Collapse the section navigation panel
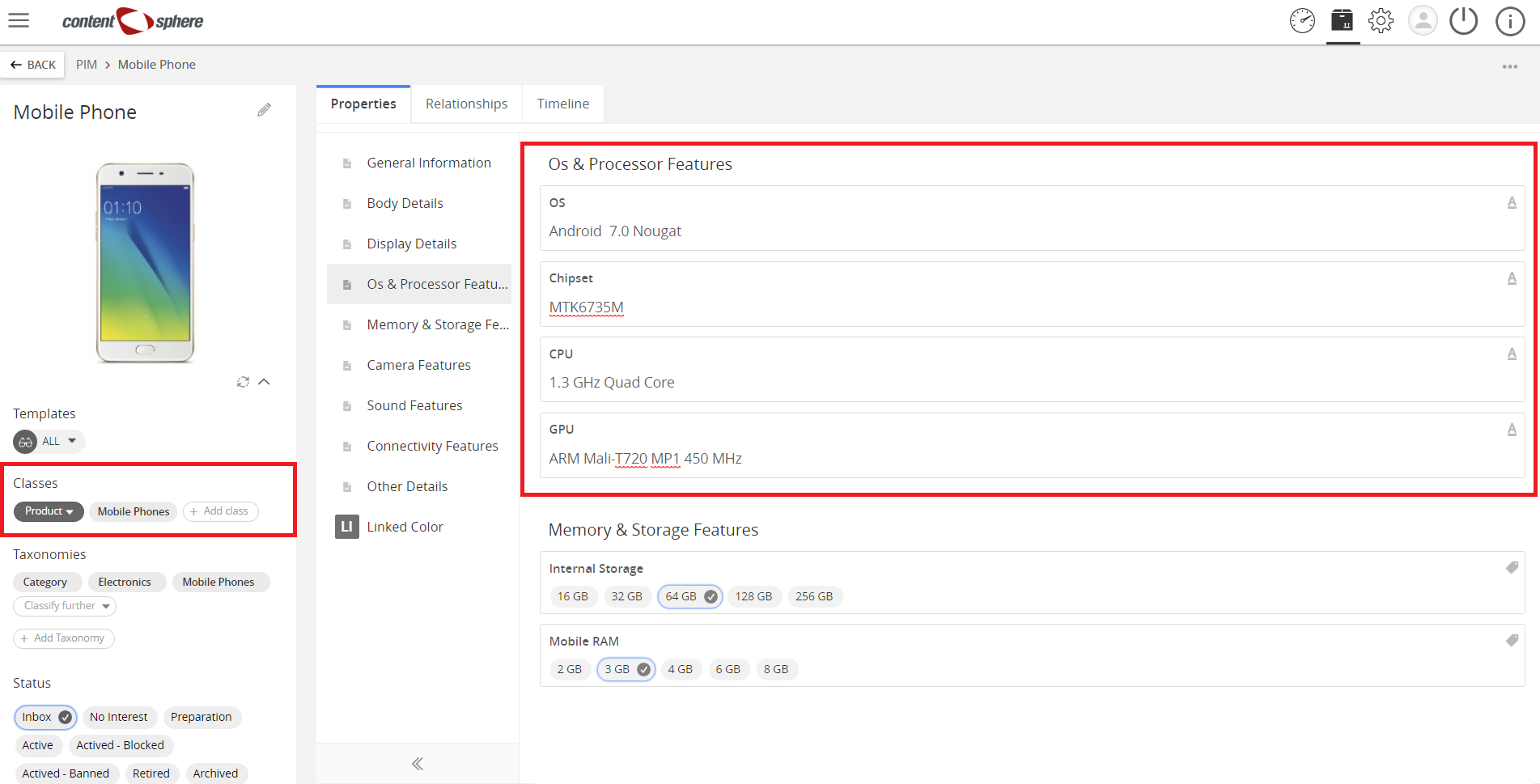 (x=418, y=764)
